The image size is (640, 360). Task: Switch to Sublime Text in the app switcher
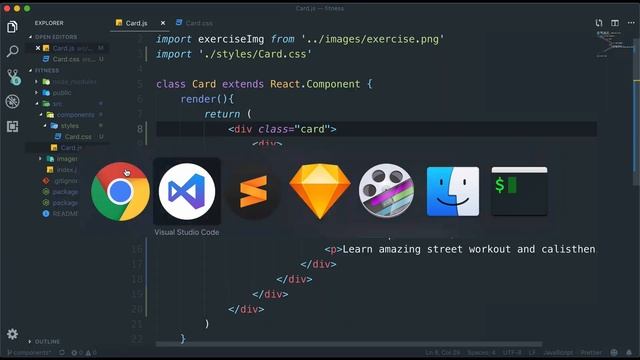253,191
